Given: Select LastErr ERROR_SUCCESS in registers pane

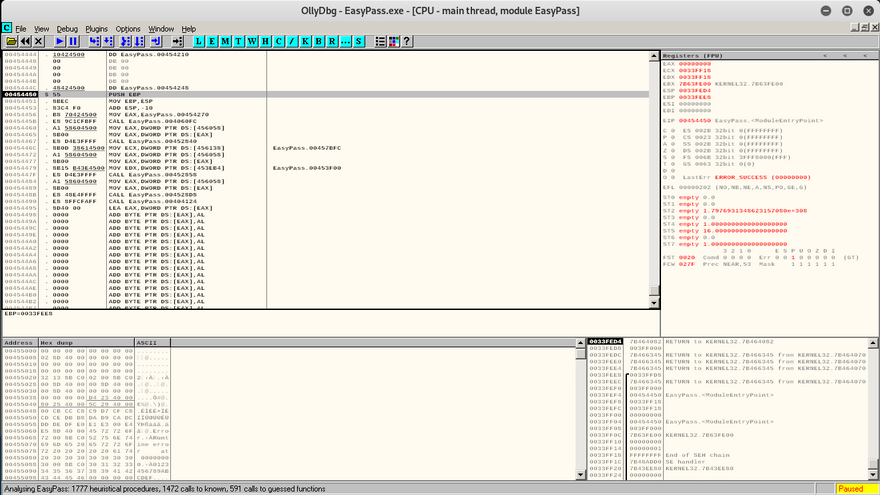Looking at the screenshot, I should pos(746,177).
